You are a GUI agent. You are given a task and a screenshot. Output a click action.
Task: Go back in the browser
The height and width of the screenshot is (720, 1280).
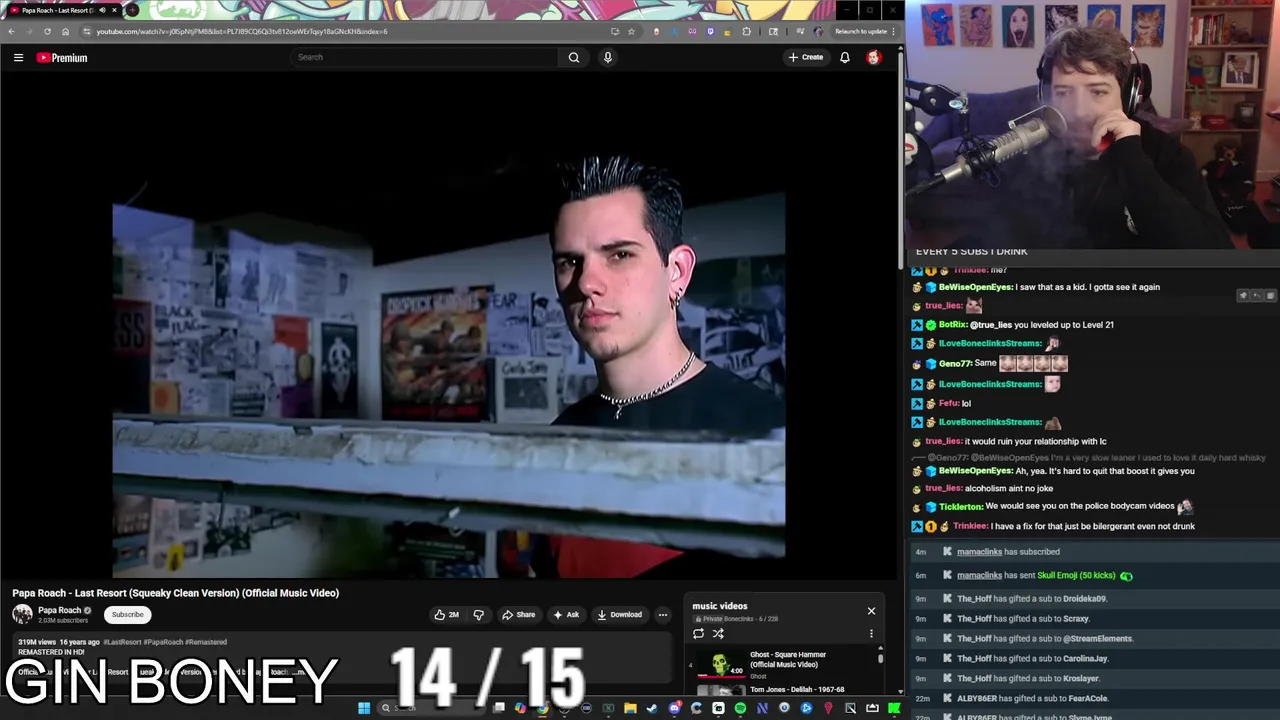point(11,31)
